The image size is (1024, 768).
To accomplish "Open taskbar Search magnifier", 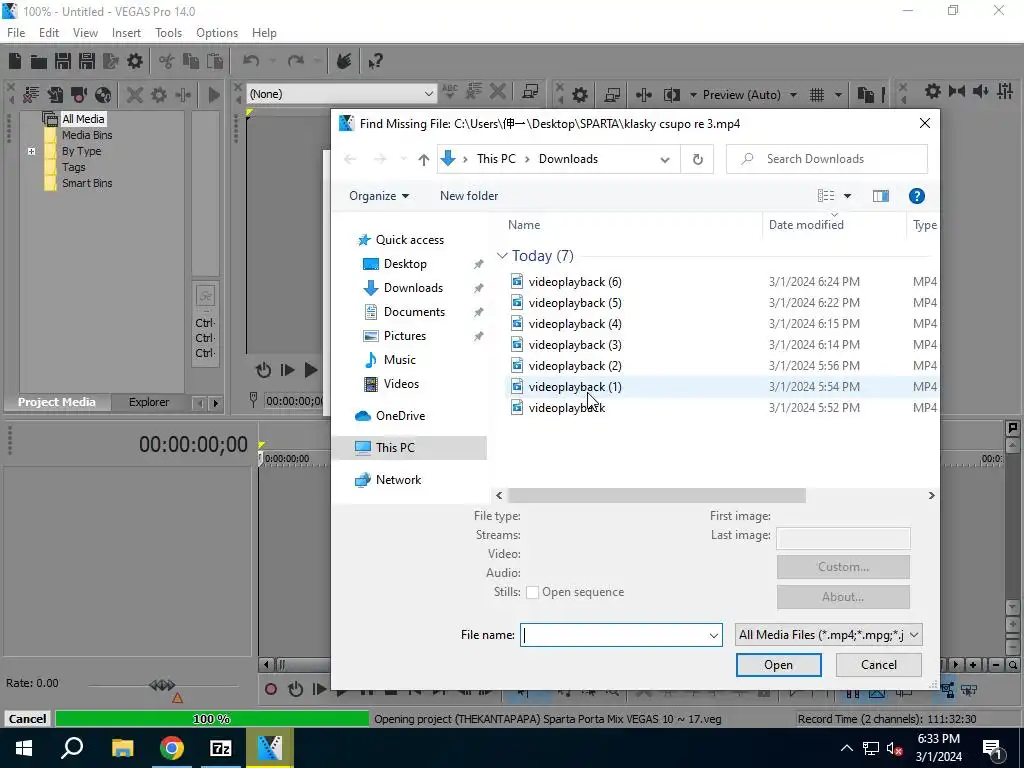I will 72,748.
